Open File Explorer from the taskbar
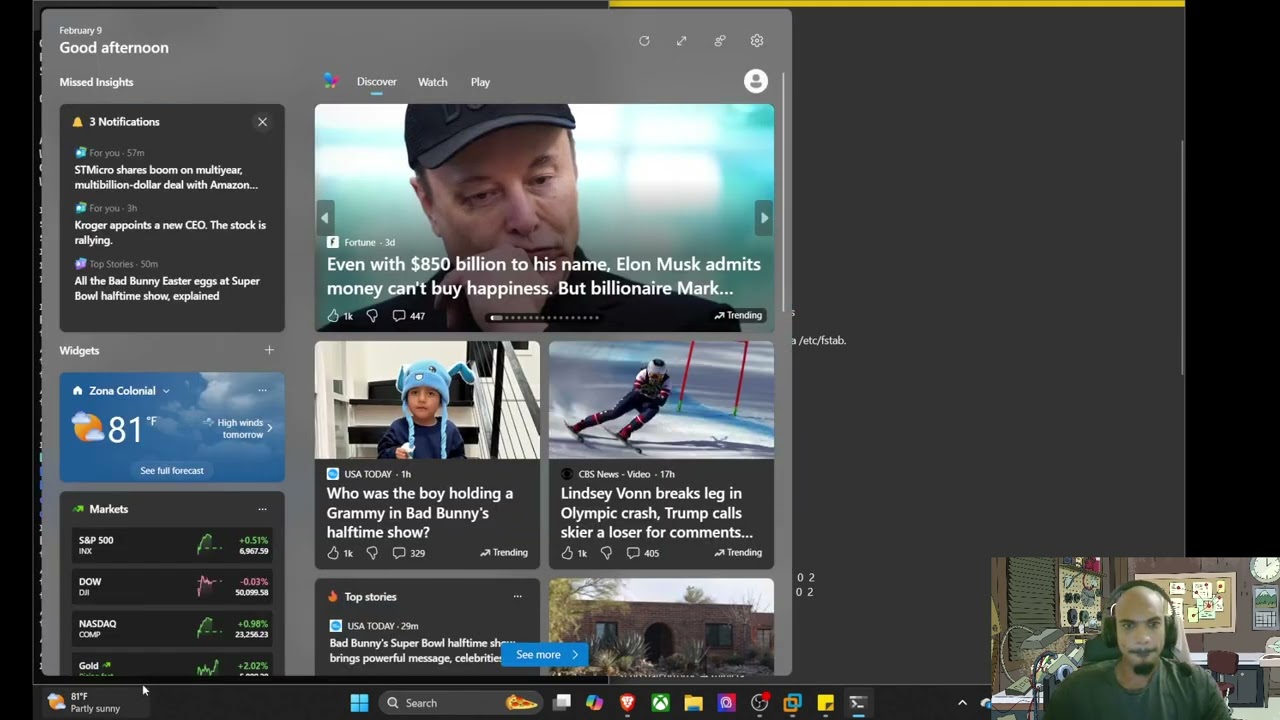1280x720 pixels. 693,703
